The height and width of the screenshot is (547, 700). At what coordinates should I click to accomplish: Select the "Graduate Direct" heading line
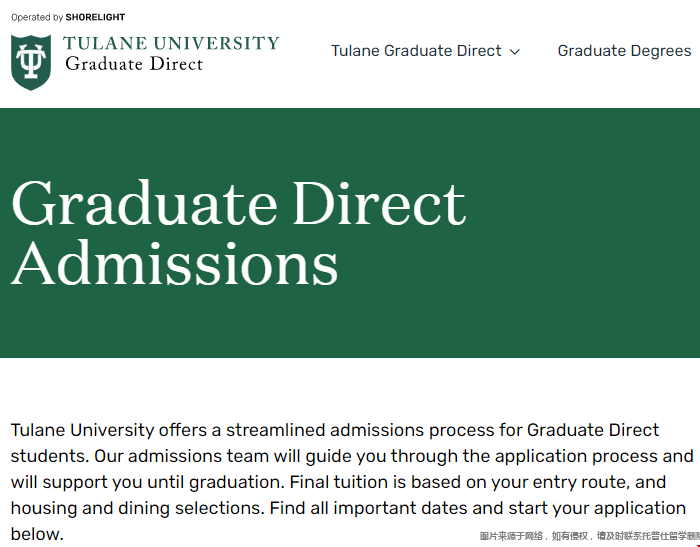[239, 203]
